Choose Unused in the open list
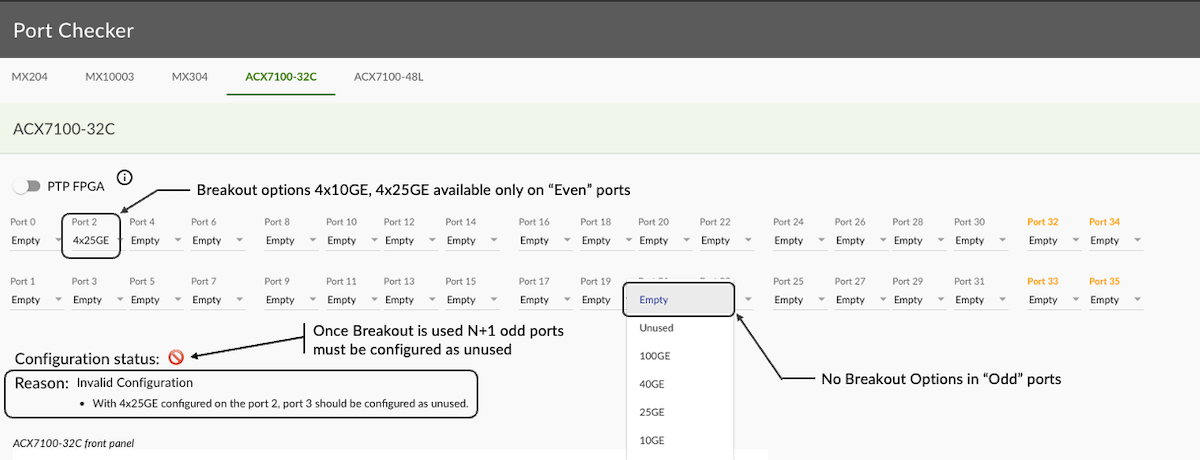Viewport: 1200px width, 460px height. click(x=680, y=327)
